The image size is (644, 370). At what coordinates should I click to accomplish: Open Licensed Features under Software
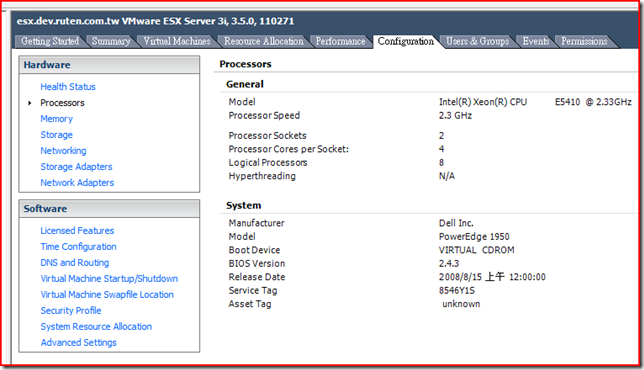coord(77,231)
